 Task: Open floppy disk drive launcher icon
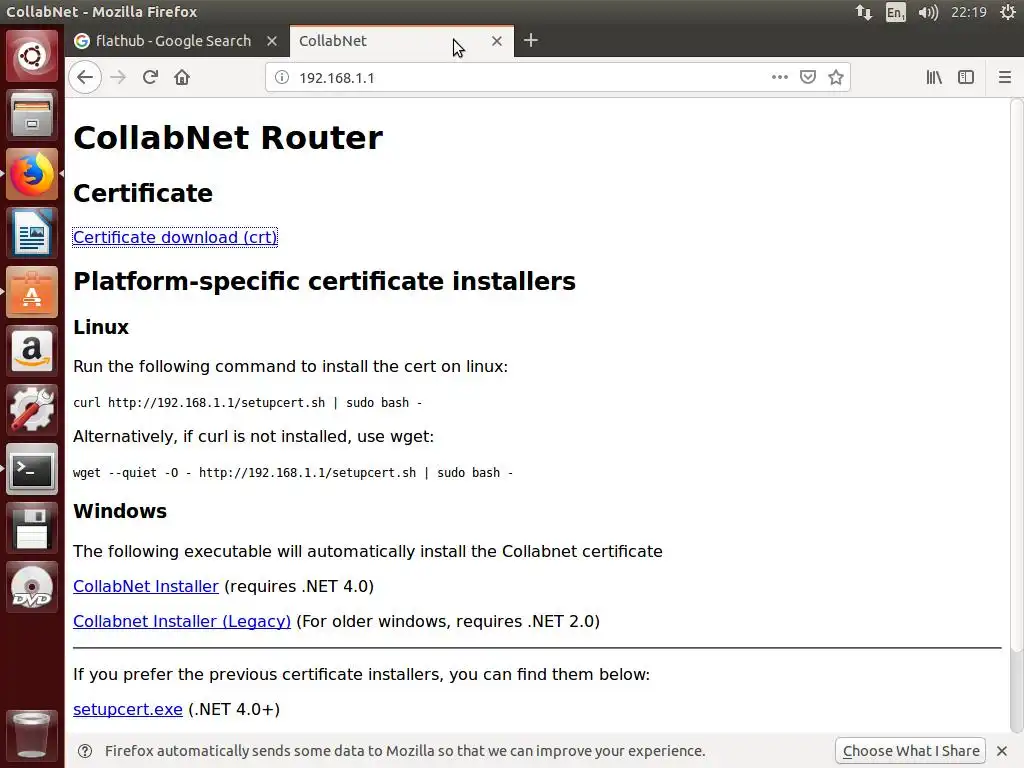pyautogui.click(x=32, y=528)
